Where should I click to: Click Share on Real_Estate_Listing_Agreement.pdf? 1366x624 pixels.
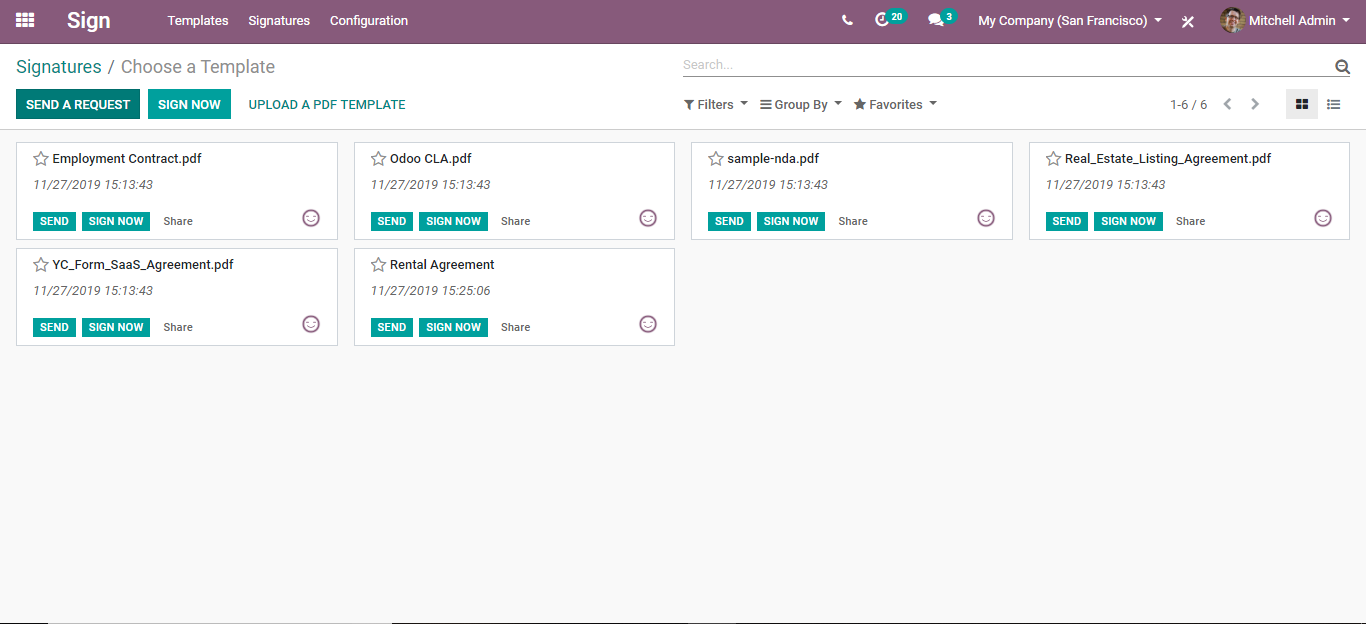[x=1190, y=221]
